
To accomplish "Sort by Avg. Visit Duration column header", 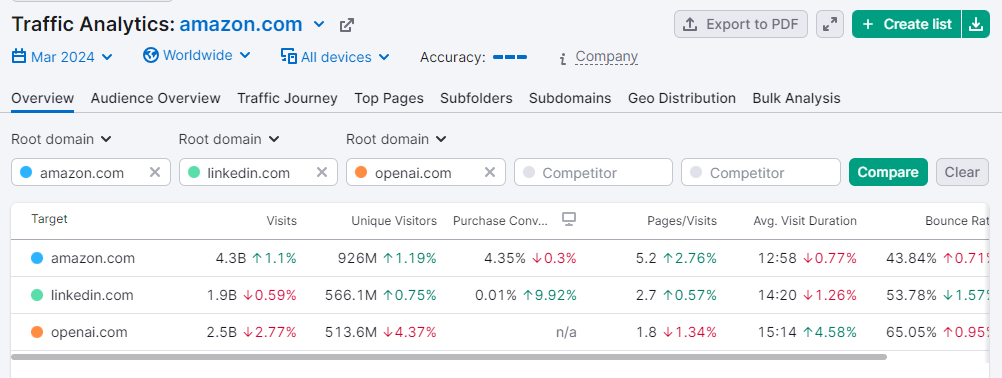I will click(805, 221).
